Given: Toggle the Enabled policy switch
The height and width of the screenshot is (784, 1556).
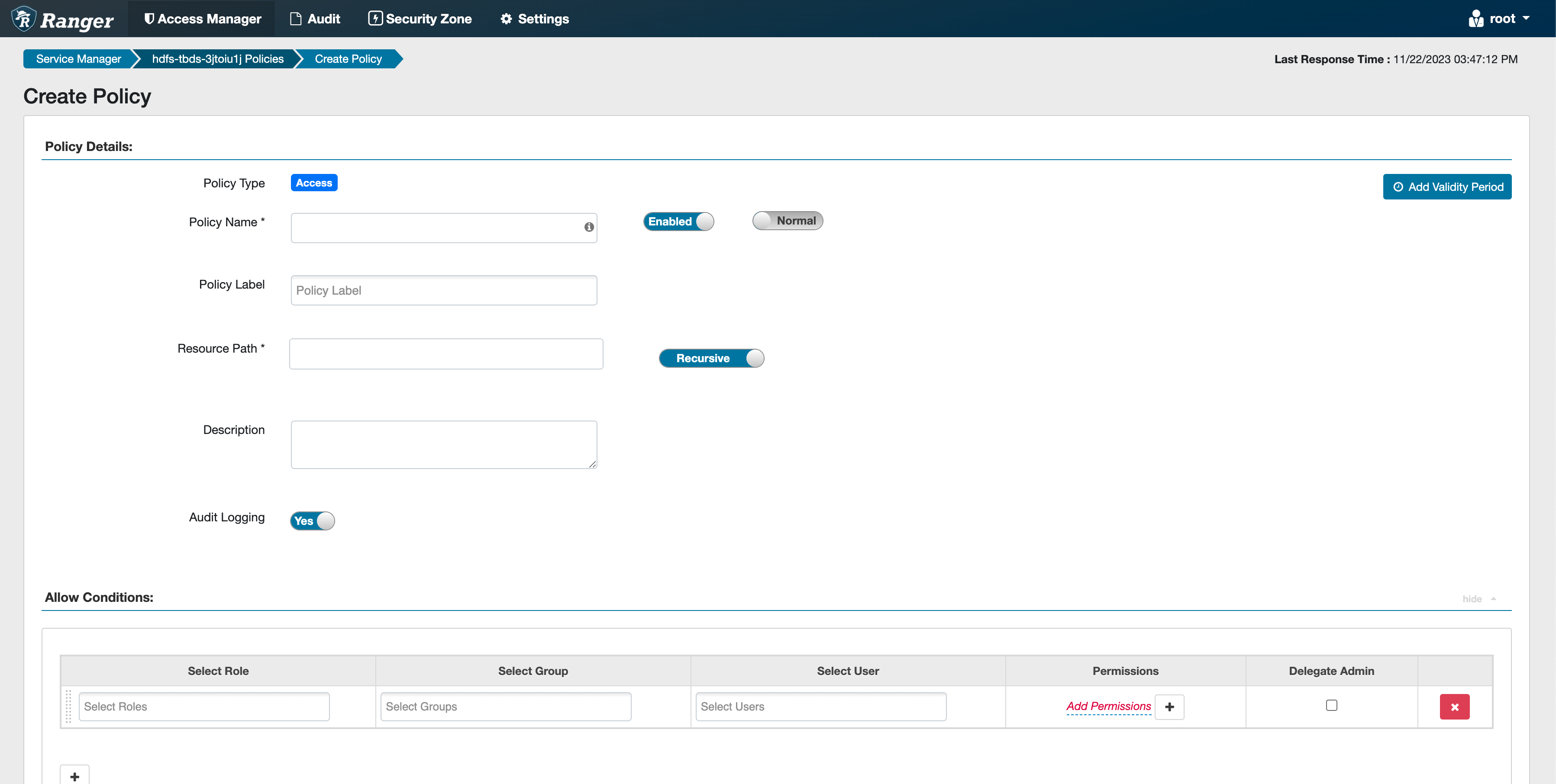Looking at the screenshot, I should [x=678, y=222].
